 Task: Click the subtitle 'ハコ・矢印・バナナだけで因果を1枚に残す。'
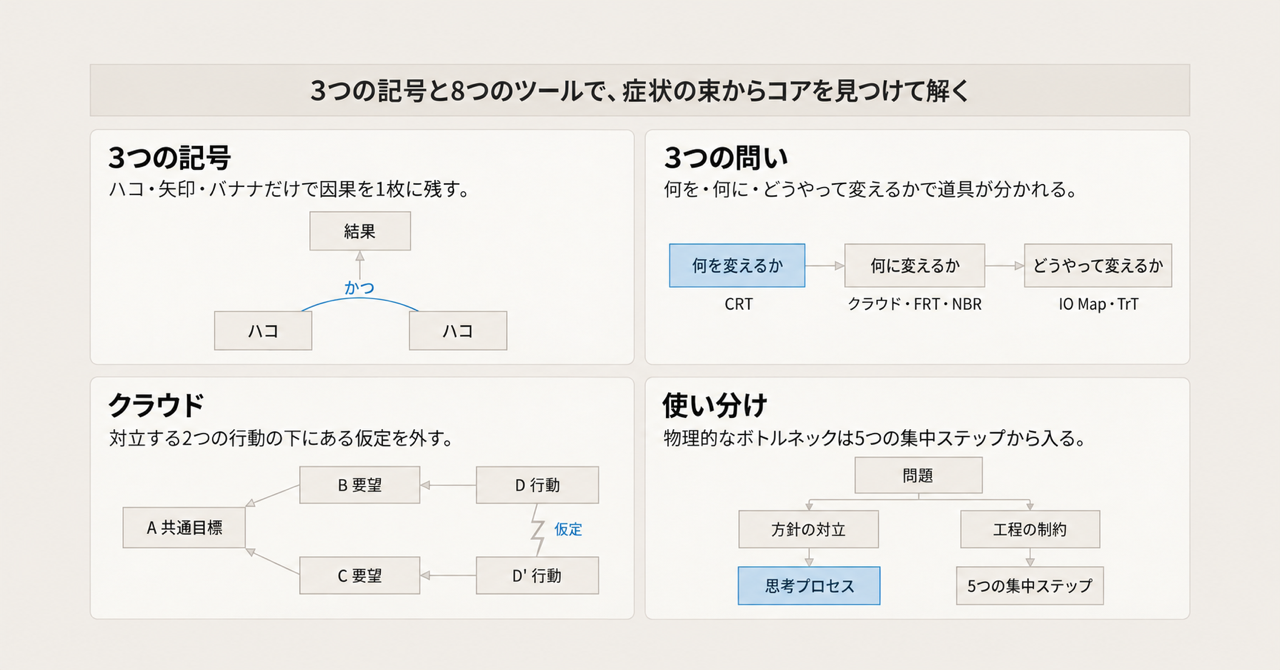[289, 189]
